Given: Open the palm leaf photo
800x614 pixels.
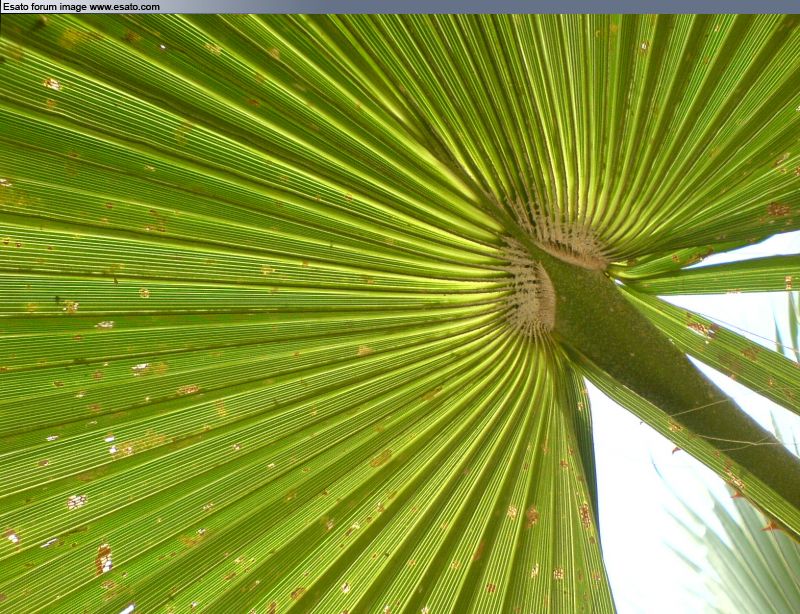Looking at the screenshot, I should 400,314.
